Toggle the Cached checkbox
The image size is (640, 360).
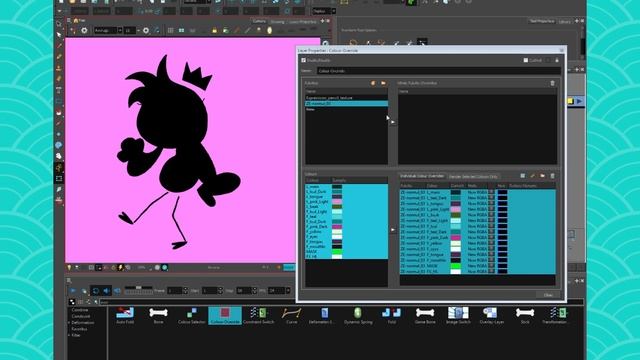click(x=526, y=60)
